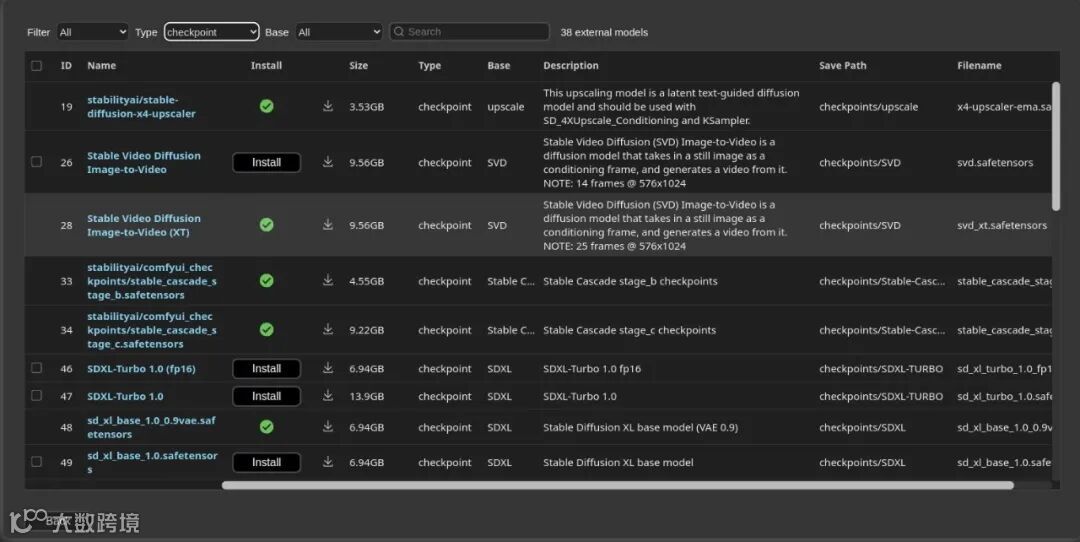Click the checkpoints/SDXL path for ID 49

tap(862, 462)
